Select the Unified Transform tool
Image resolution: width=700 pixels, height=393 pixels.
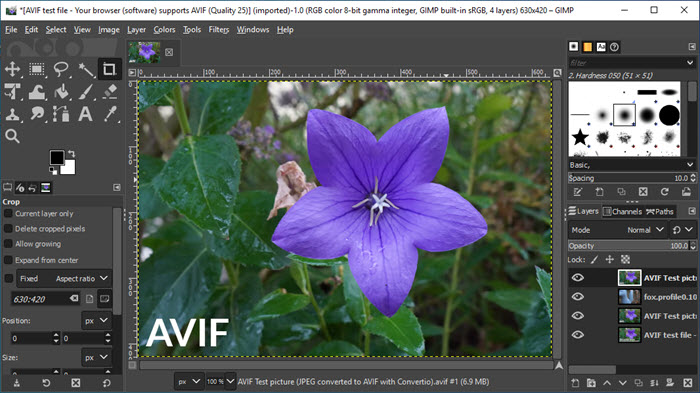pos(12,92)
